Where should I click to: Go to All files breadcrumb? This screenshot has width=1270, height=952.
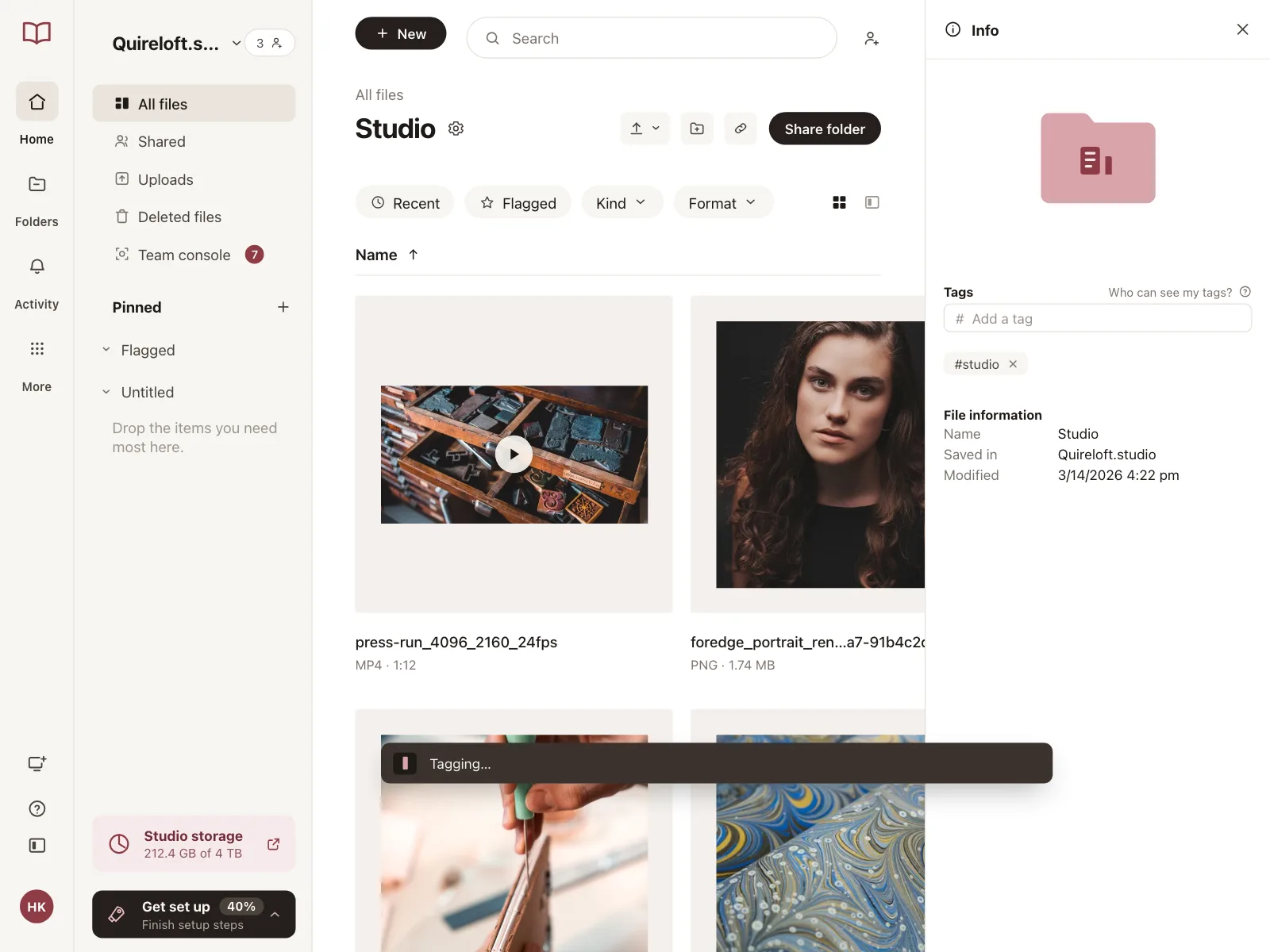tap(379, 94)
